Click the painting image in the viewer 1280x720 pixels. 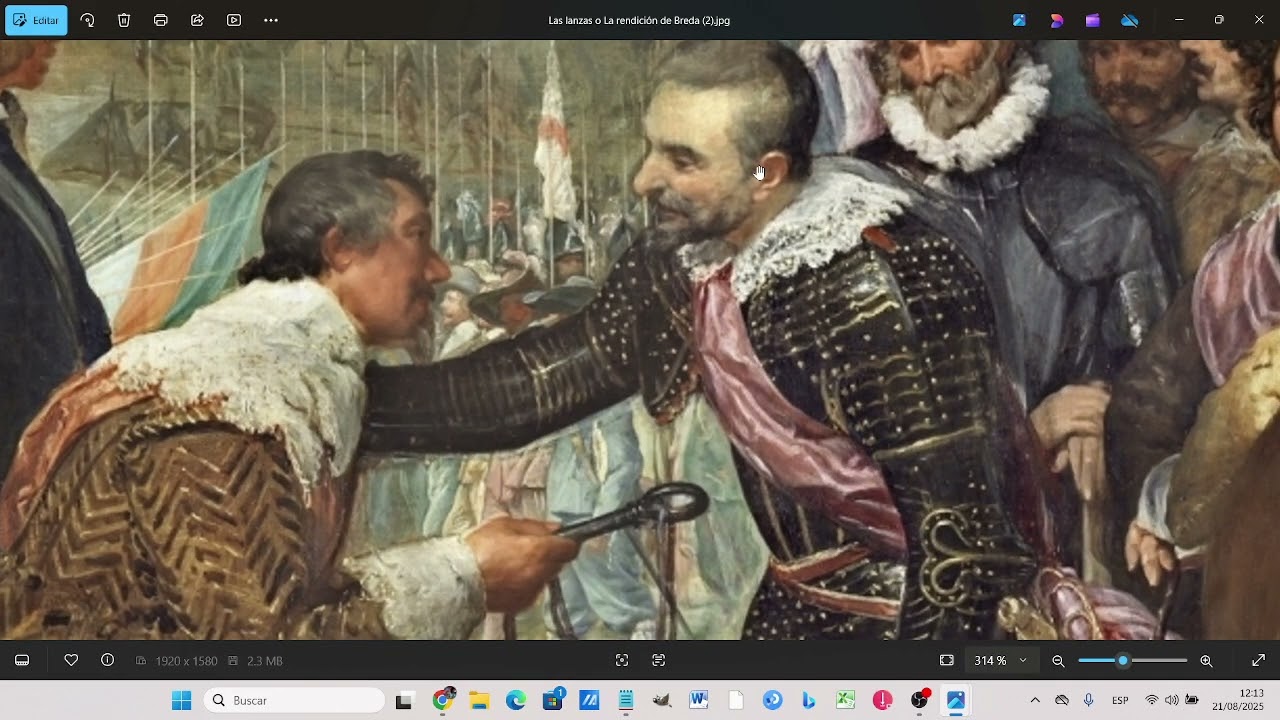click(x=640, y=340)
